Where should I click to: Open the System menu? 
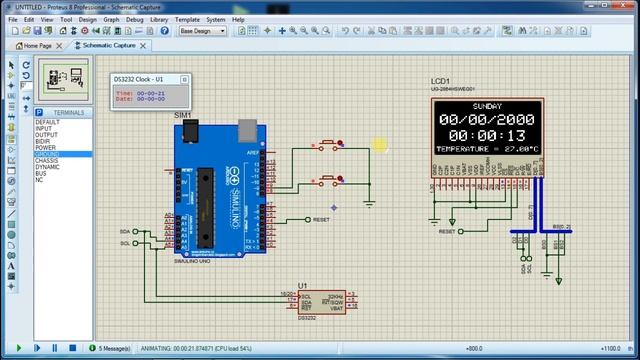216,20
